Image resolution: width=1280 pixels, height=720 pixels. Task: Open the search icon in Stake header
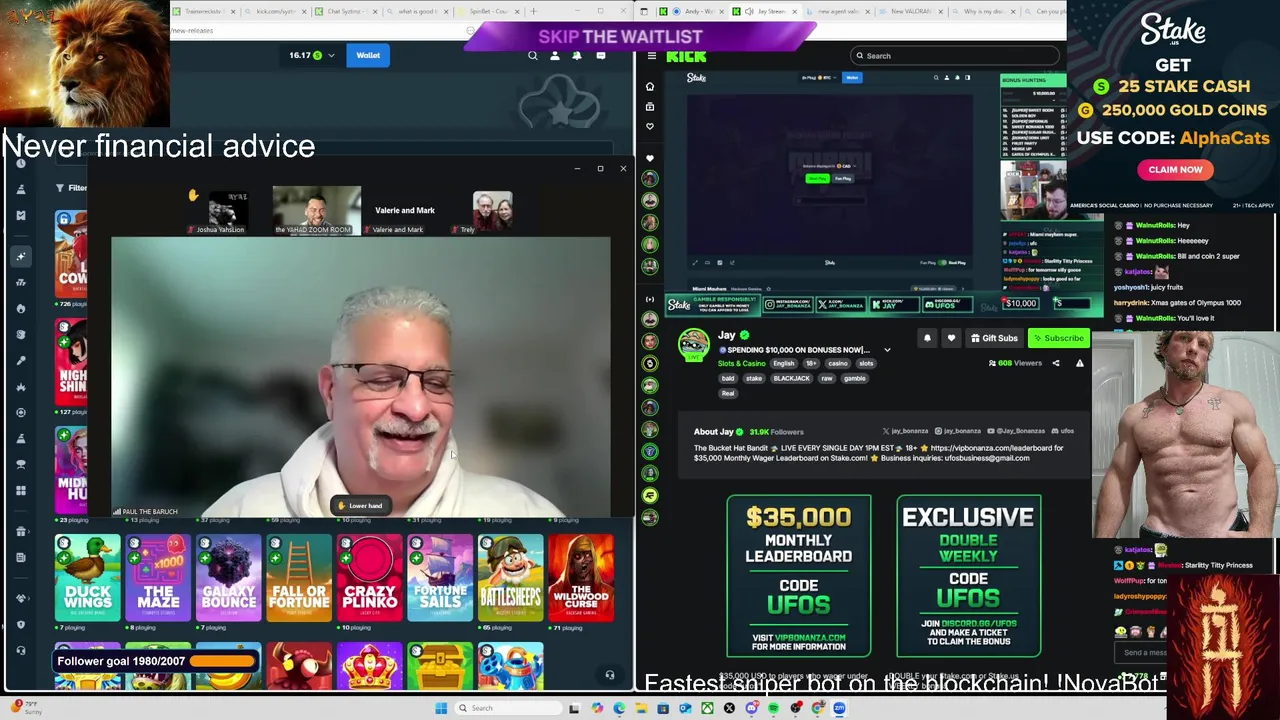533,56
